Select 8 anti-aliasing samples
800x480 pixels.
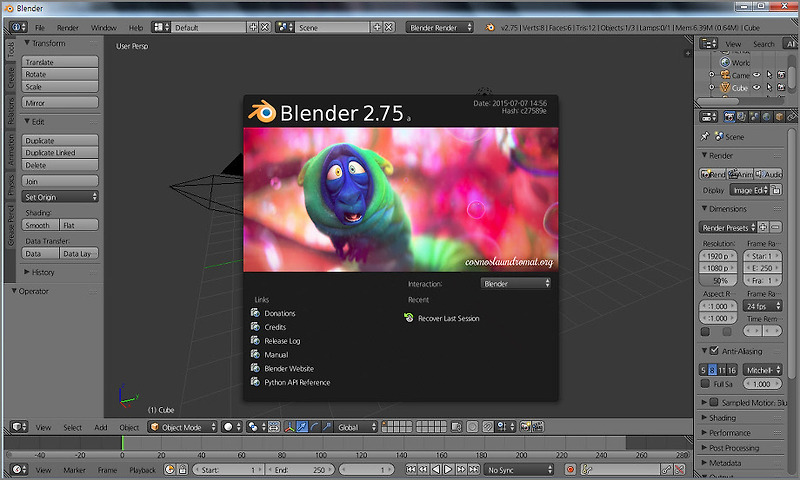coord(712,370)
